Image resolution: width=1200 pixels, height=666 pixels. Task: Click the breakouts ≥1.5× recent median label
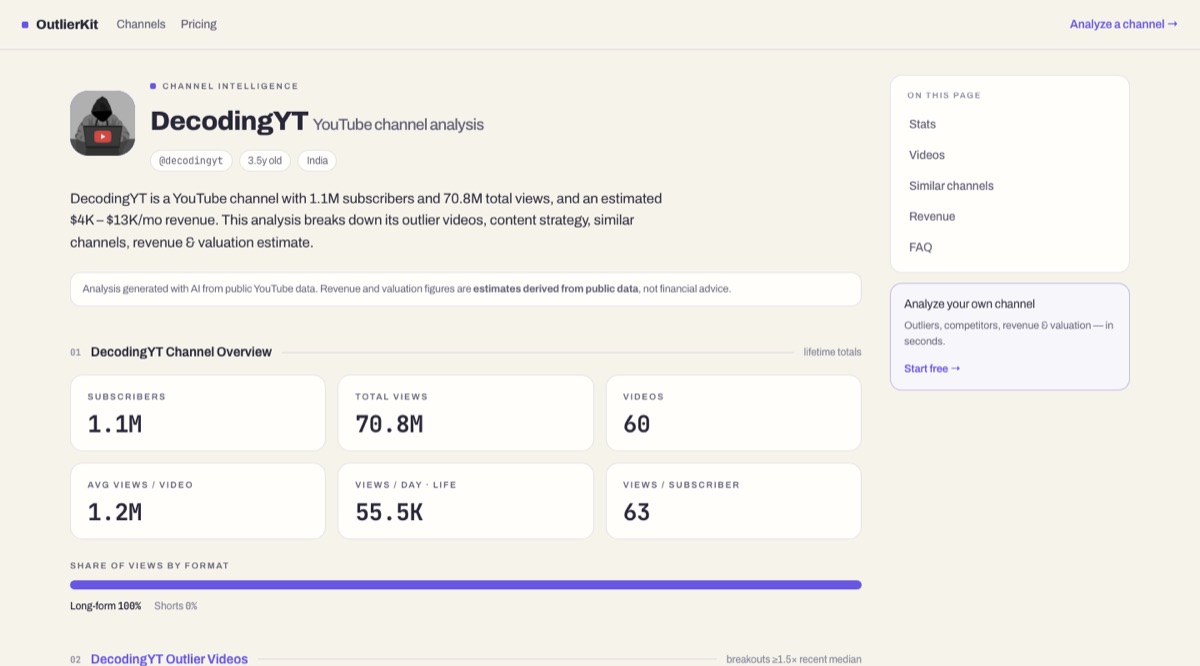coord(794,659)
